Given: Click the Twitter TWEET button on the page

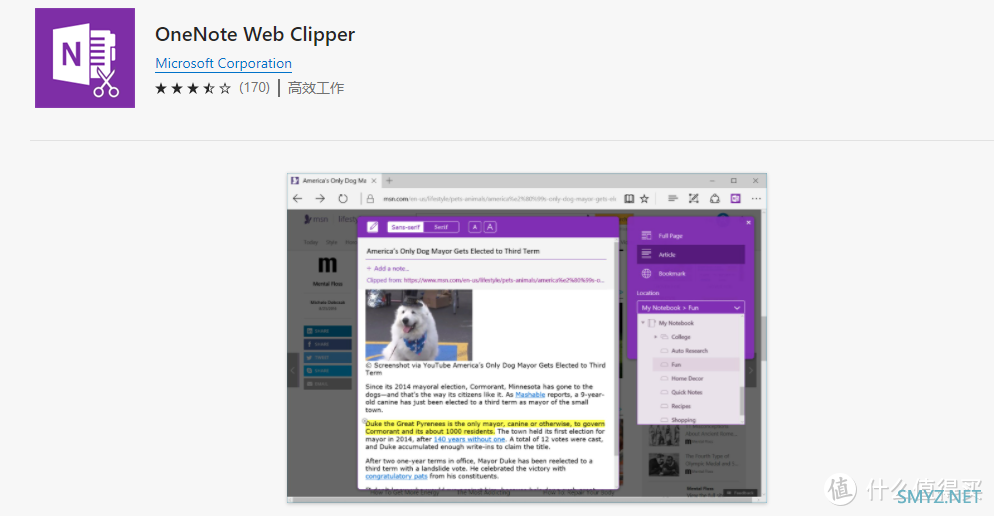Looking at the screenshot, I should (x=328, y=358).
